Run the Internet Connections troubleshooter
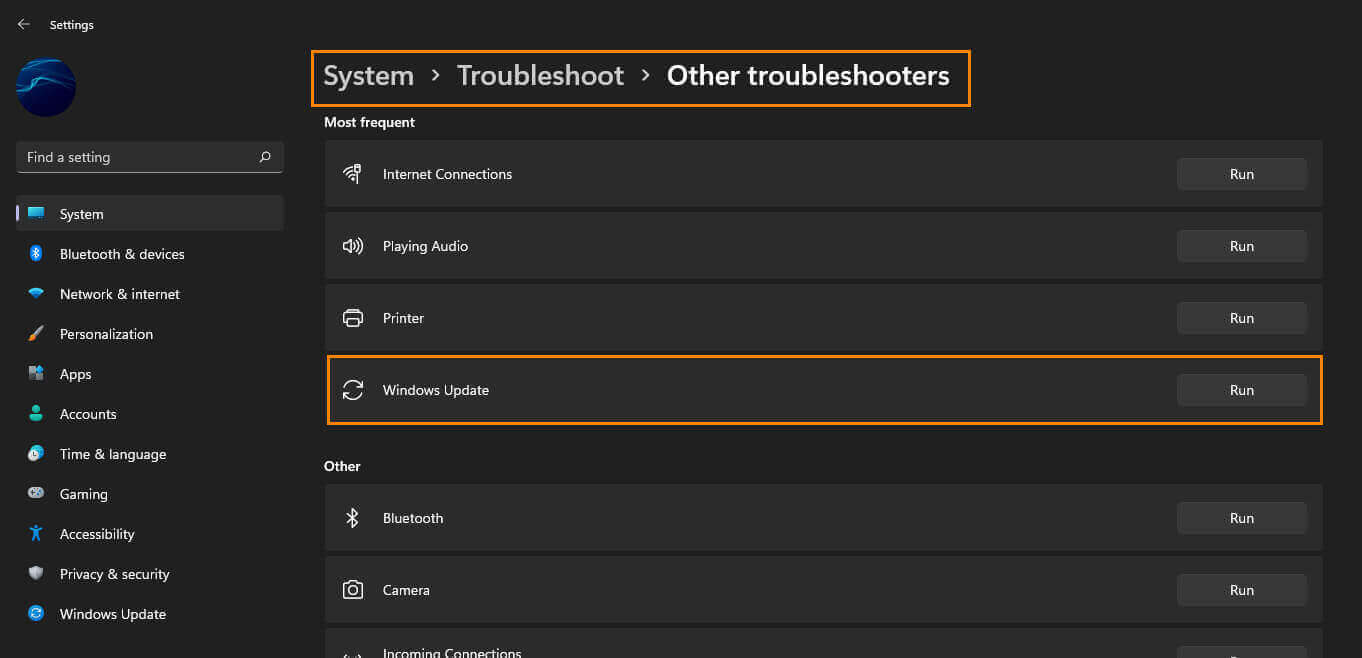The height and width of the screenshot is (658, 1362). [1242, 174]
